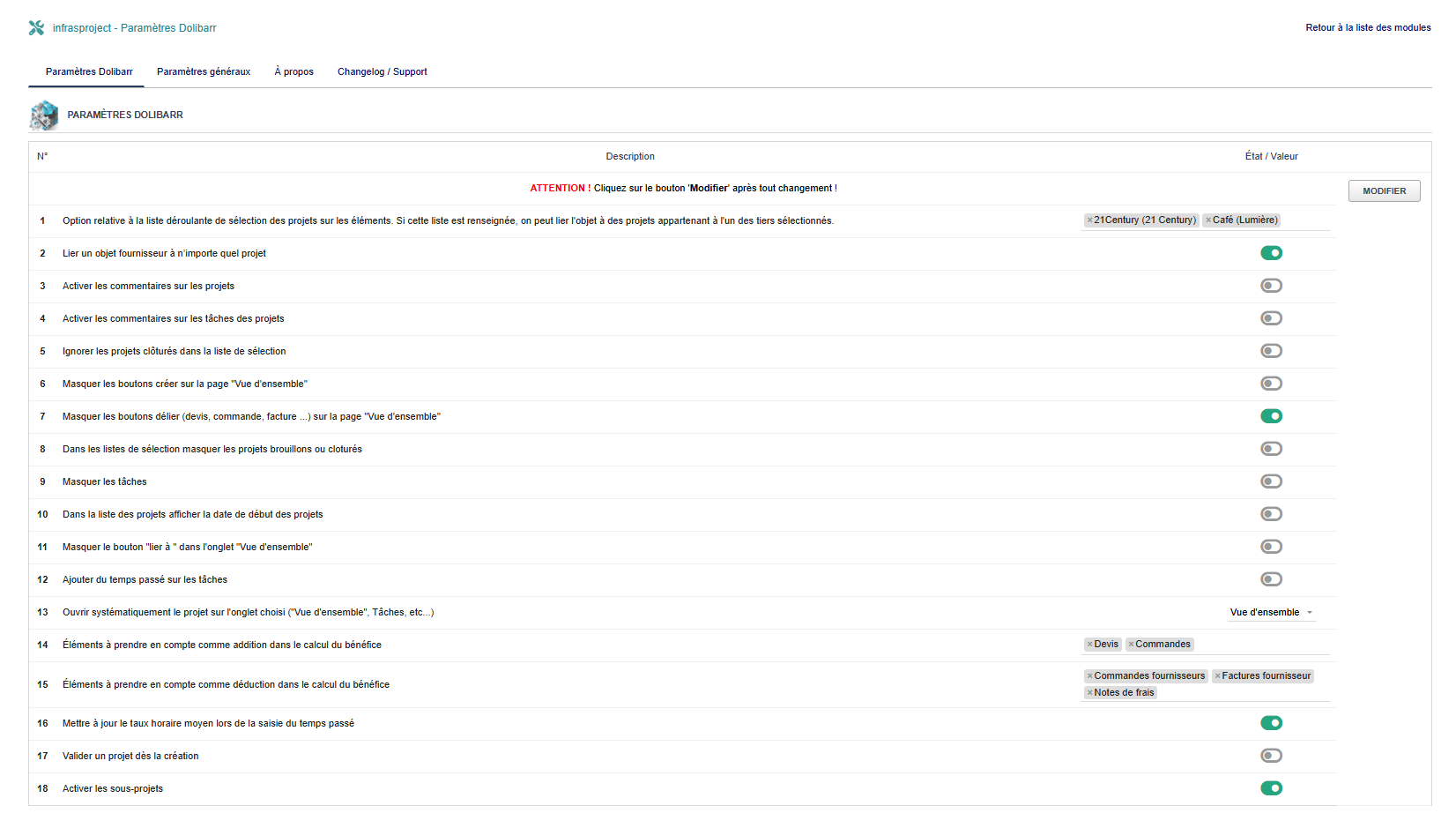This screenshot has height=828, width=1456.
Task: Remove the Café (Lumière) tag using its x
Action: [x=1208, y=220]
